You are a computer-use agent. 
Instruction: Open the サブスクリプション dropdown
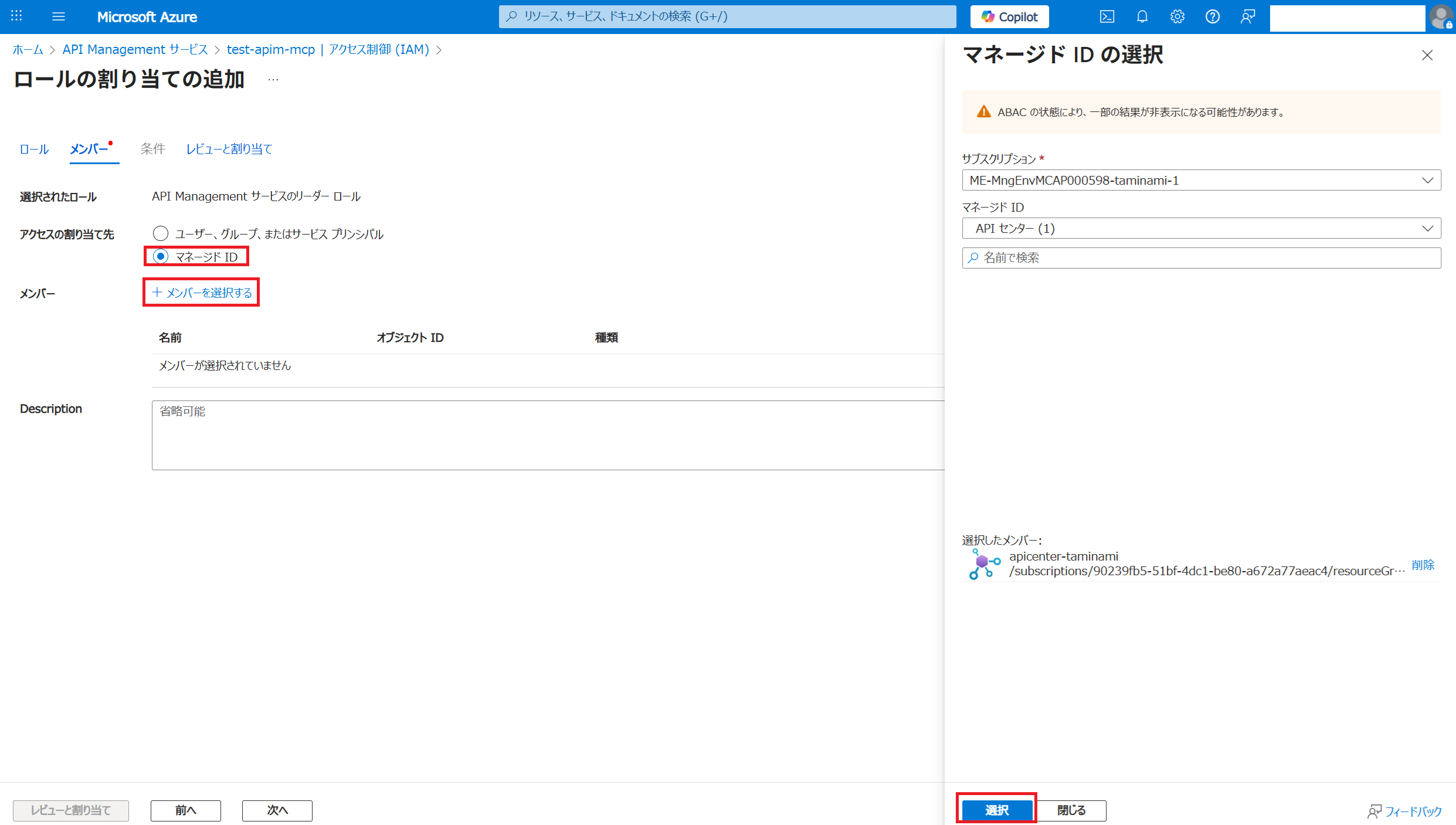(1201, 180)
